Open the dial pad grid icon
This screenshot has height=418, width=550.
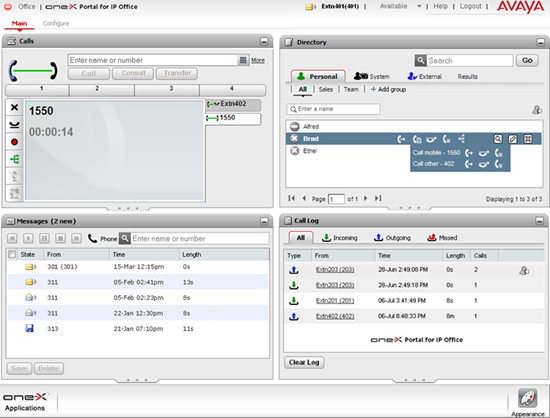tap(243, 60)
